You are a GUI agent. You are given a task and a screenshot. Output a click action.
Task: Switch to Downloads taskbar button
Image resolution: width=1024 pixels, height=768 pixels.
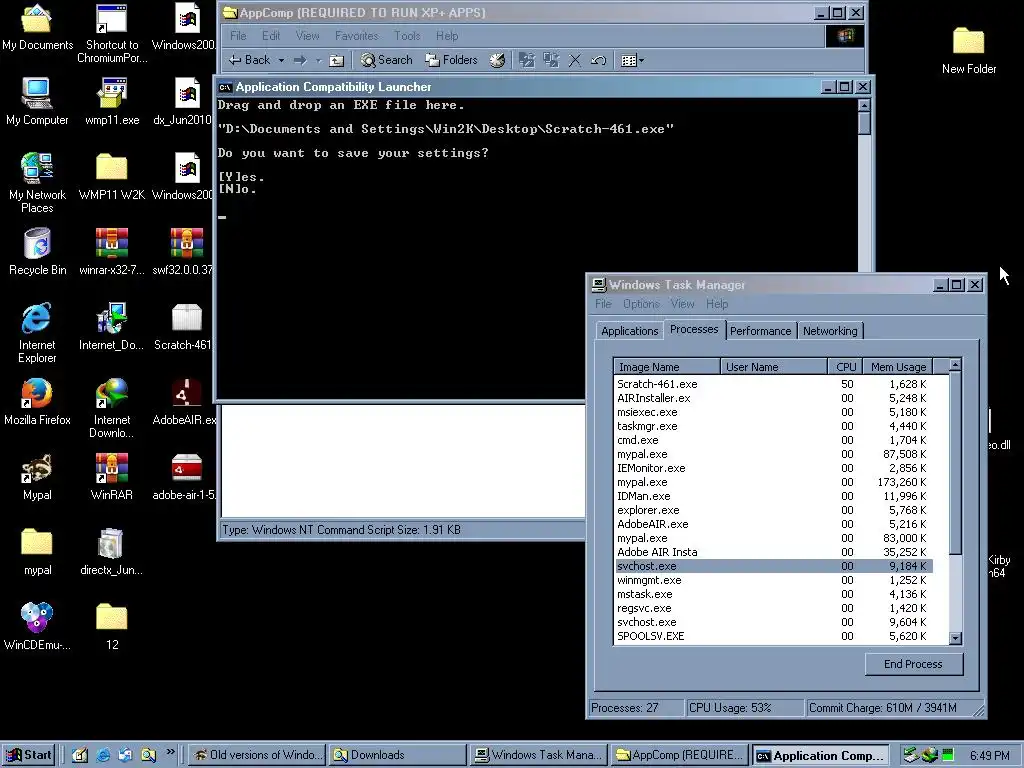click(x=398, y=755)
